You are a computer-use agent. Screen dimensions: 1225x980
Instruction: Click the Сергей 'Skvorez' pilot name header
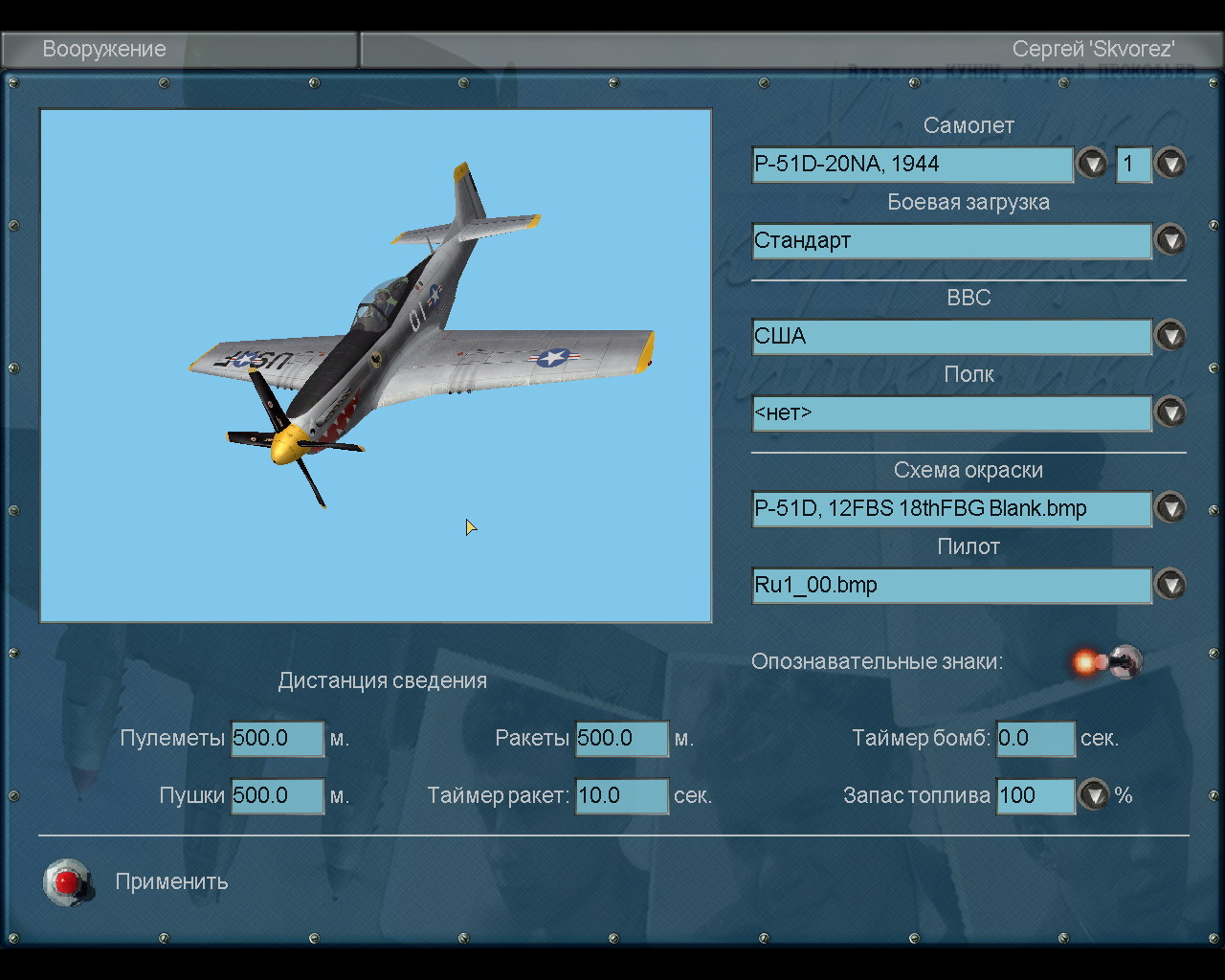pos(1094,49)
